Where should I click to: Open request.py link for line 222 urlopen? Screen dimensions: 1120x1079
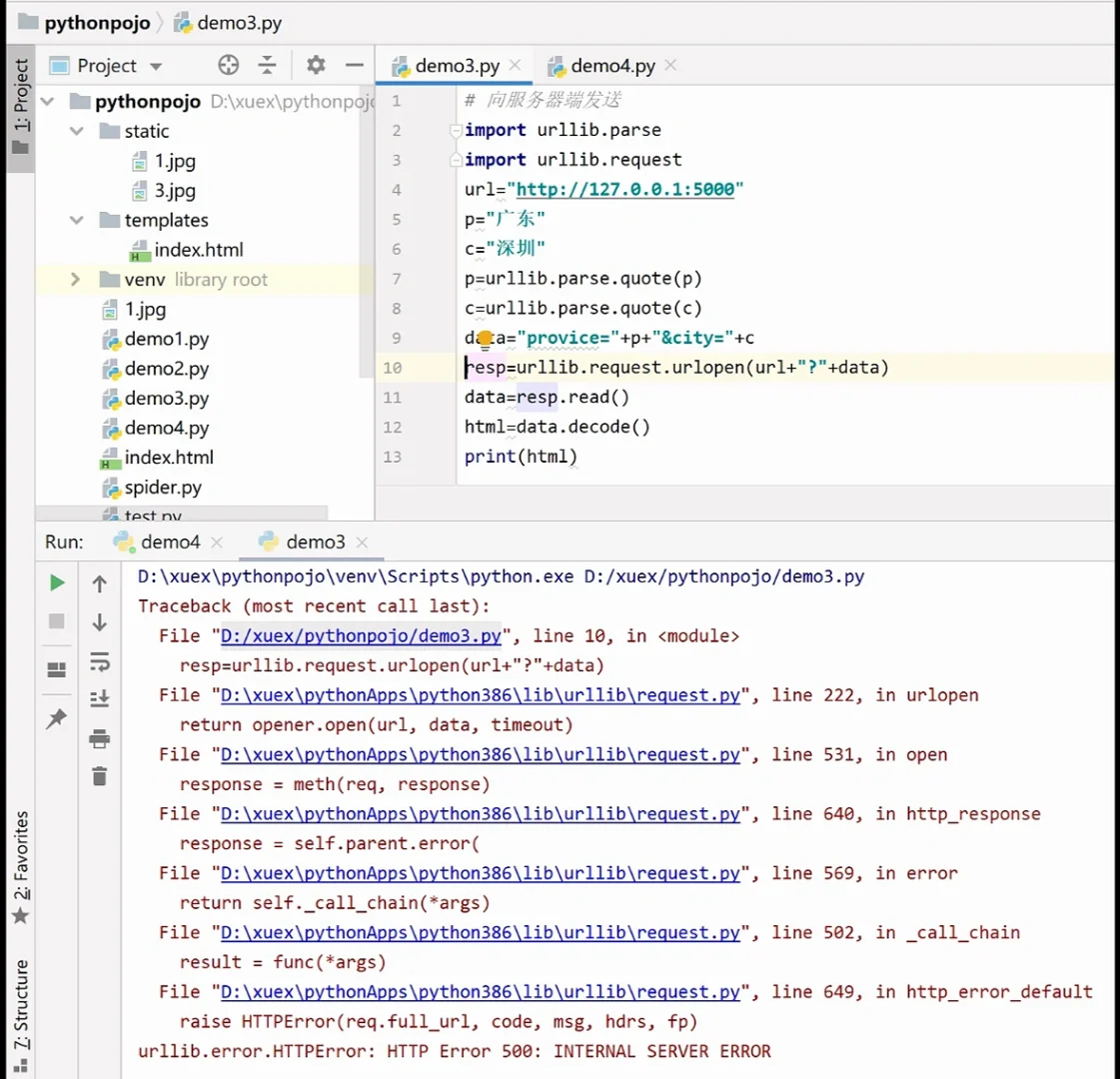[480, 694]
